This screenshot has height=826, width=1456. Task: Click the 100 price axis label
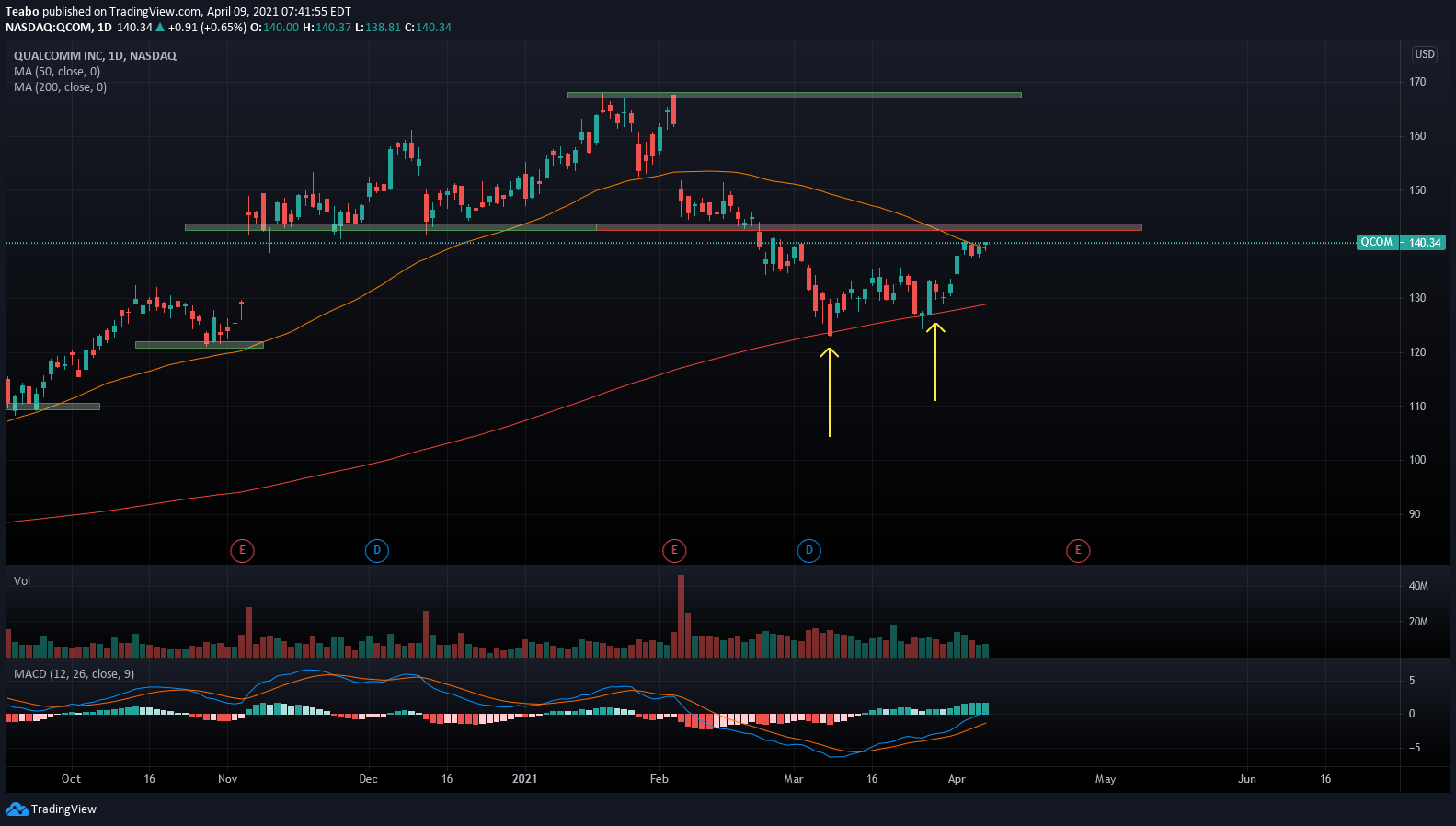pos(1417,460)
